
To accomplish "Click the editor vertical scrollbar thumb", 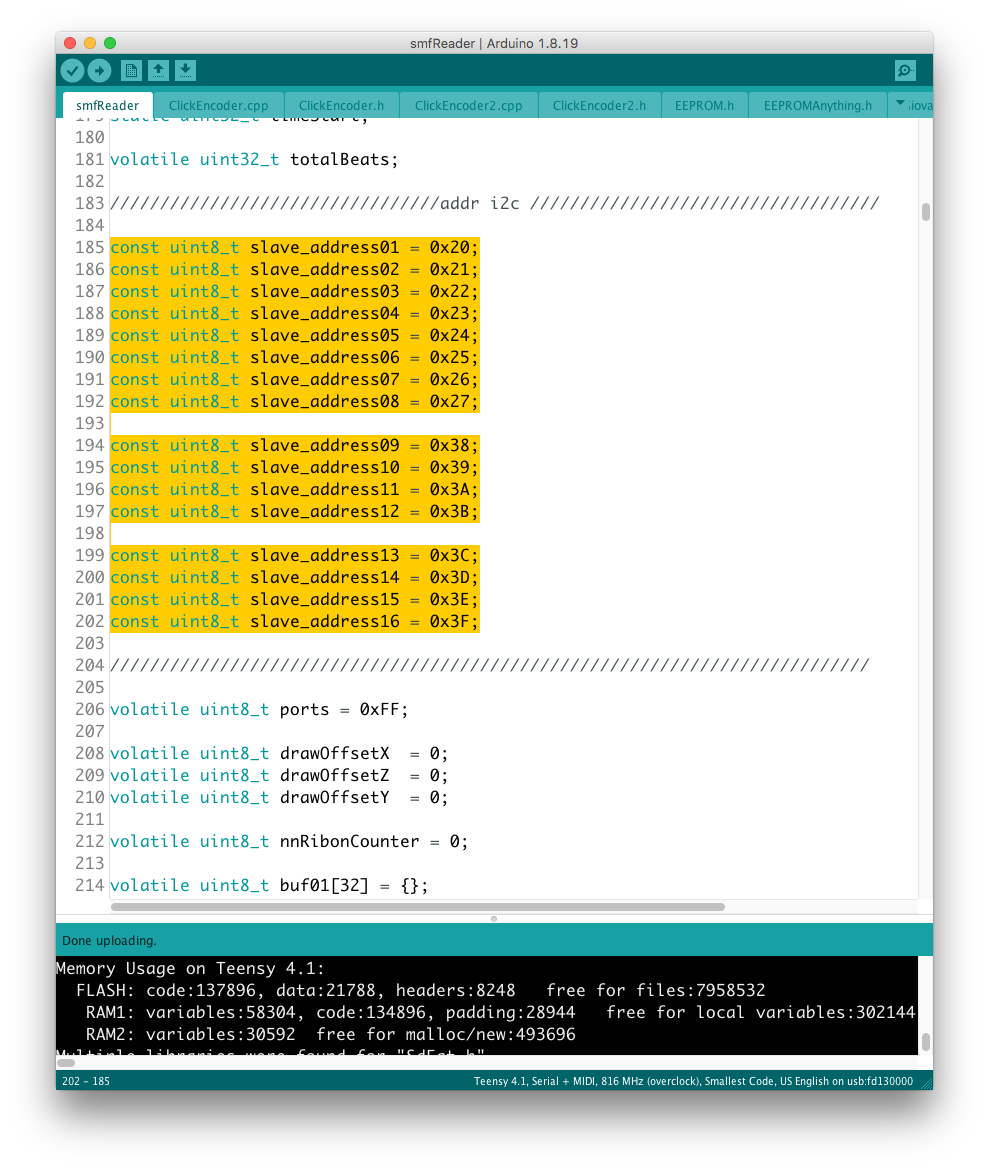I will (925, 212).
